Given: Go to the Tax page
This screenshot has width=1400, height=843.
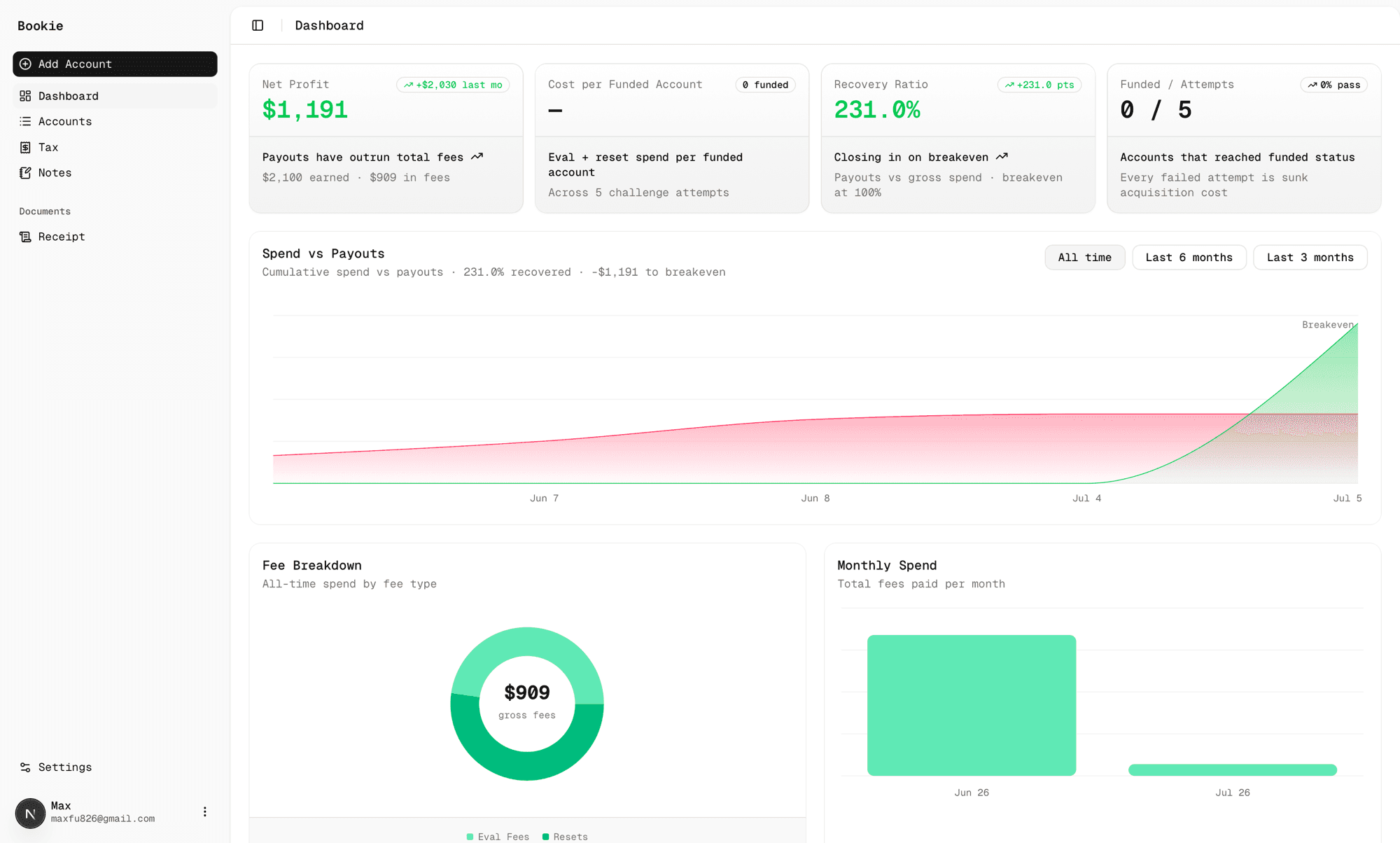Looking at the screenshot, I should (x=115, y=147).
